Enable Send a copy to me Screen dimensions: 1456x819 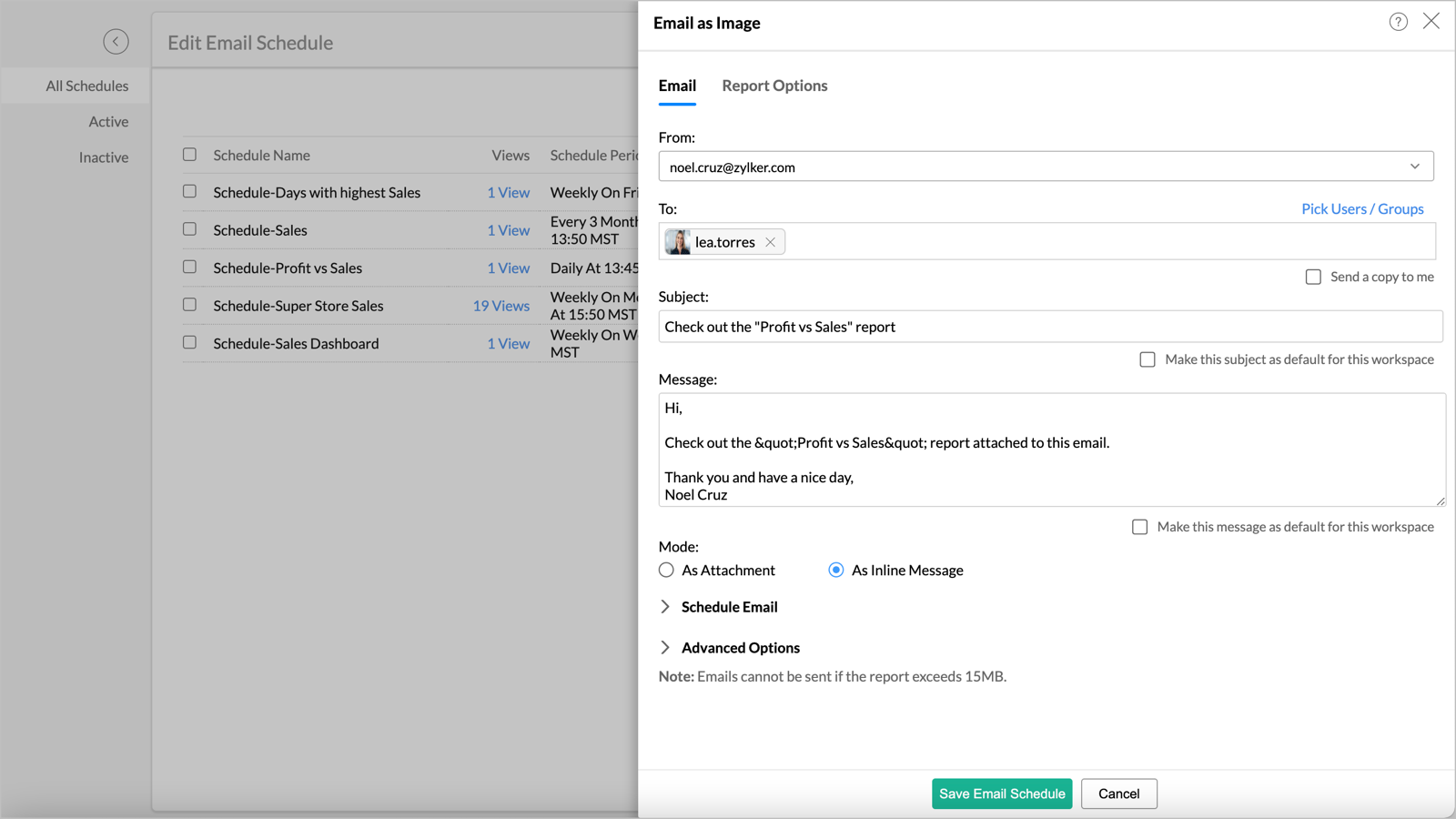(1314, 277)
